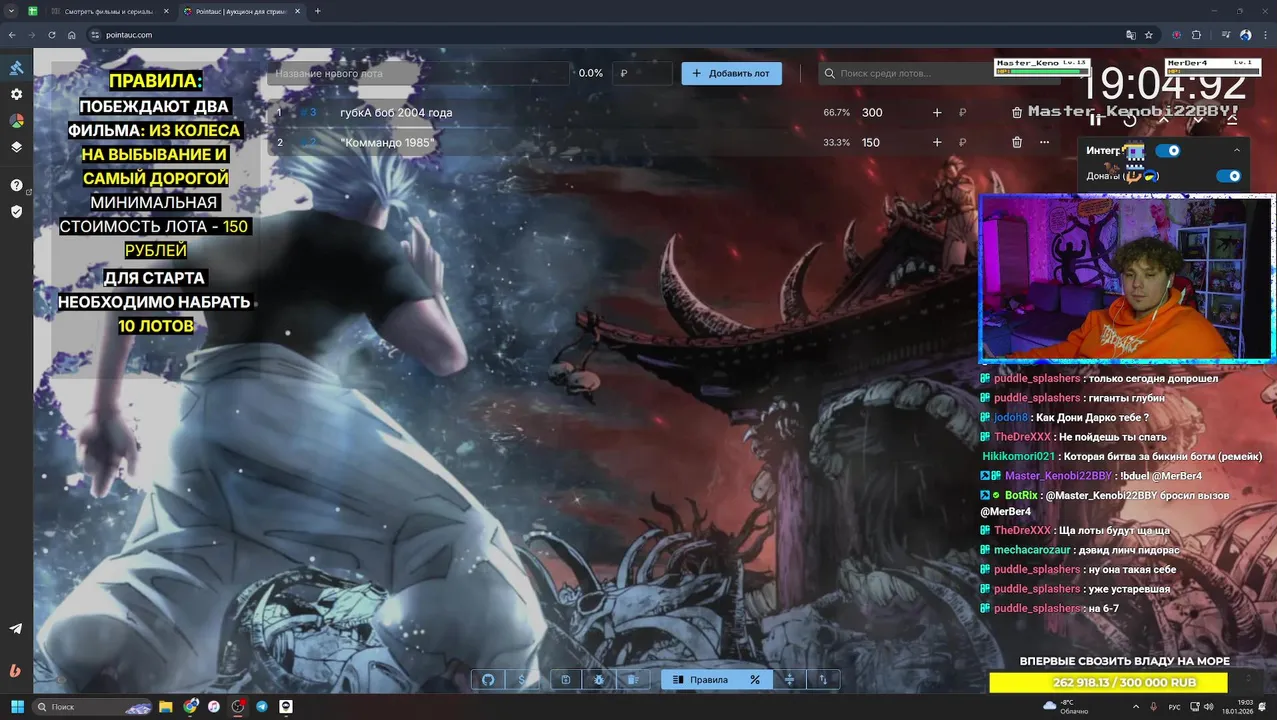This screenshot has width=1277, height=720.
Task: Toggle the Интеграции switch
Action: pyautogui.click(x=1168, y=151)
